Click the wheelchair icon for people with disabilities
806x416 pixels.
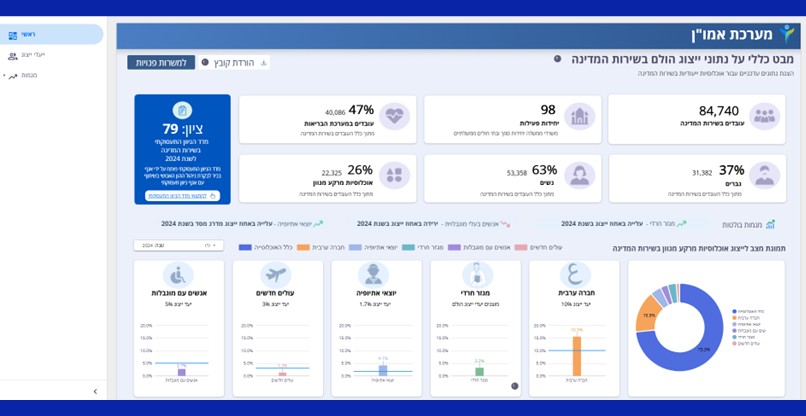(x=178, y=275)
